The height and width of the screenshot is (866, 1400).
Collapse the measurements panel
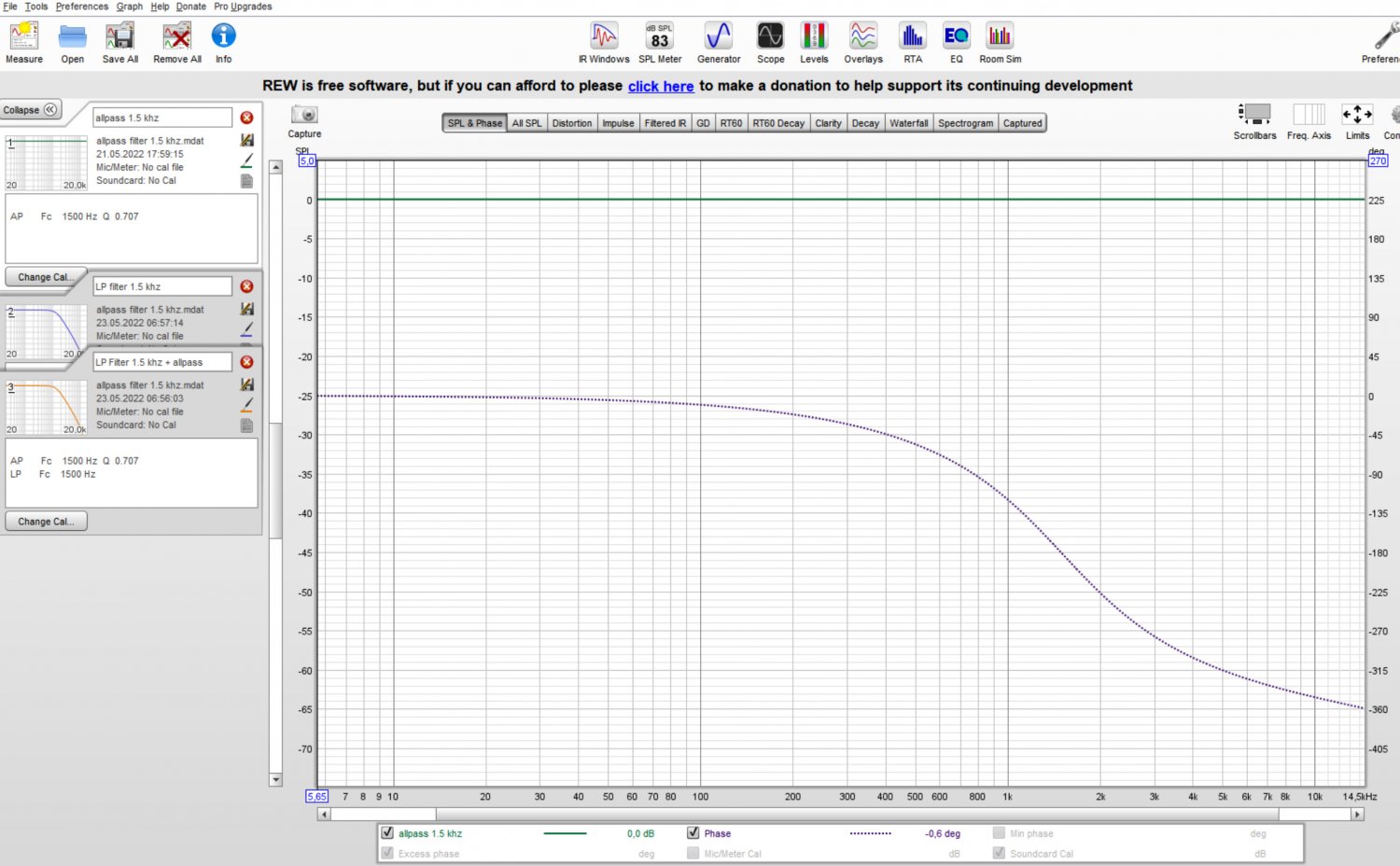pyautogui.click(x=31, y=109)
